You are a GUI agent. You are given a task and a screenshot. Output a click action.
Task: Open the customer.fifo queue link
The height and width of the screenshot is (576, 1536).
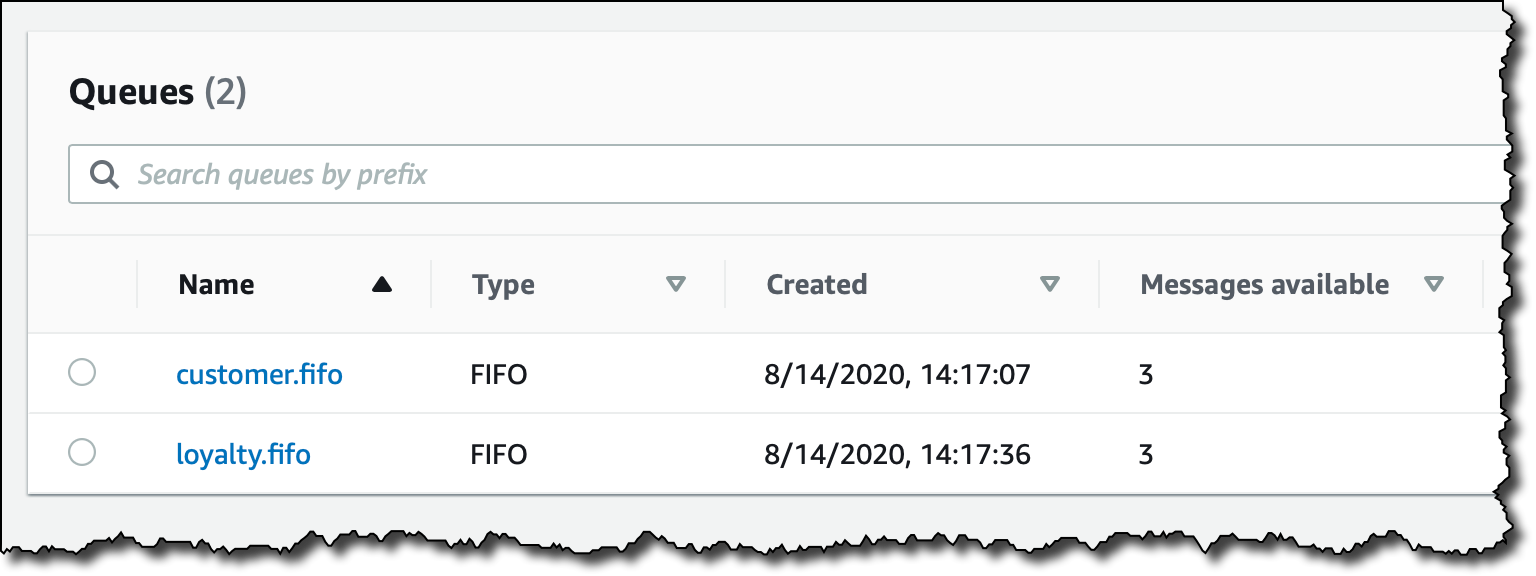coord(260,375)
